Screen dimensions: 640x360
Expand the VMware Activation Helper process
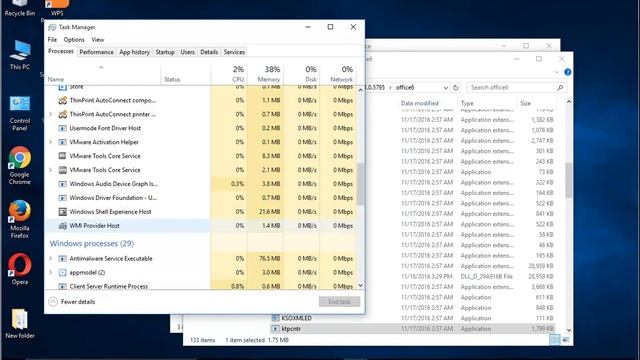click(x=51, y=142)
